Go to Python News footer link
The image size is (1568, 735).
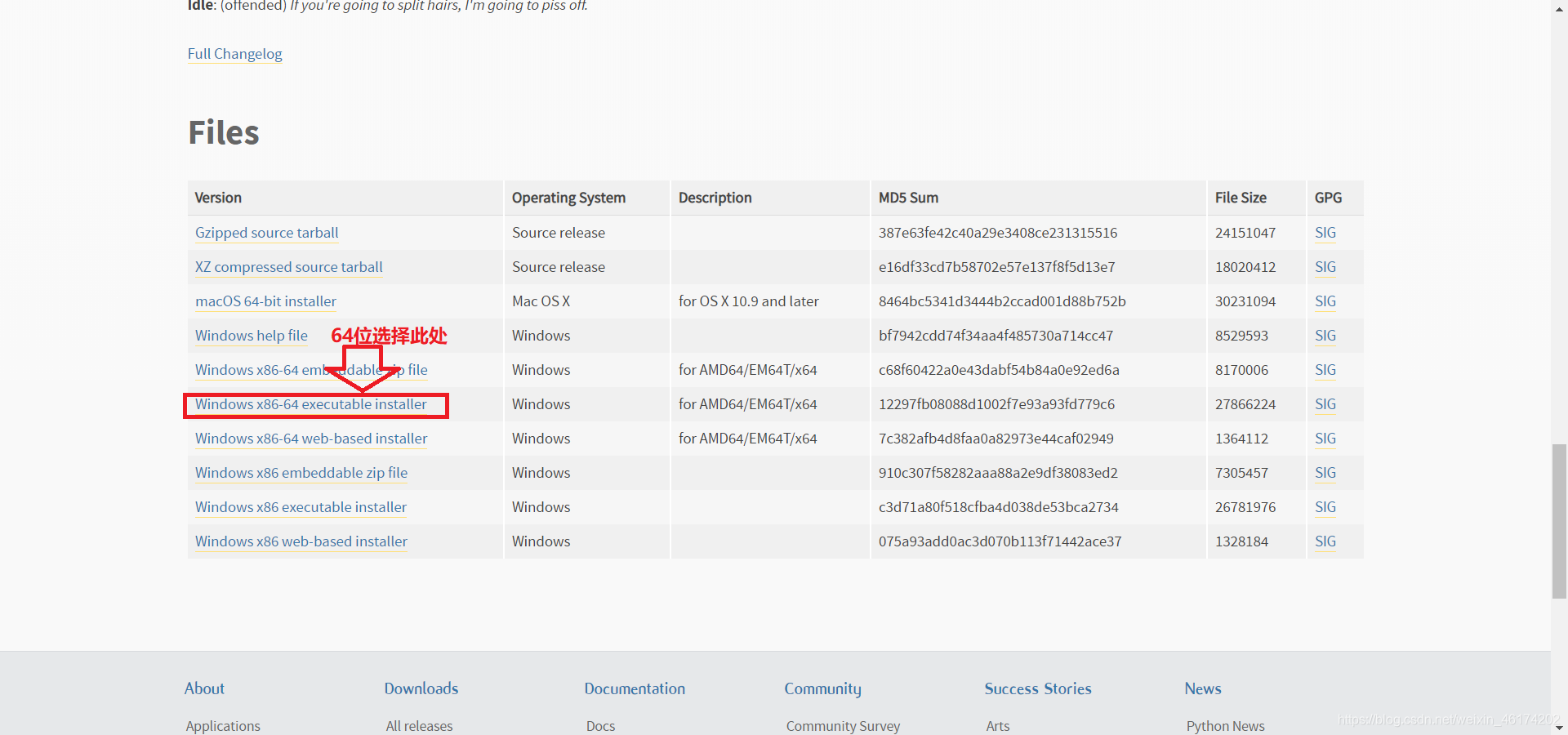(1225, 726)
